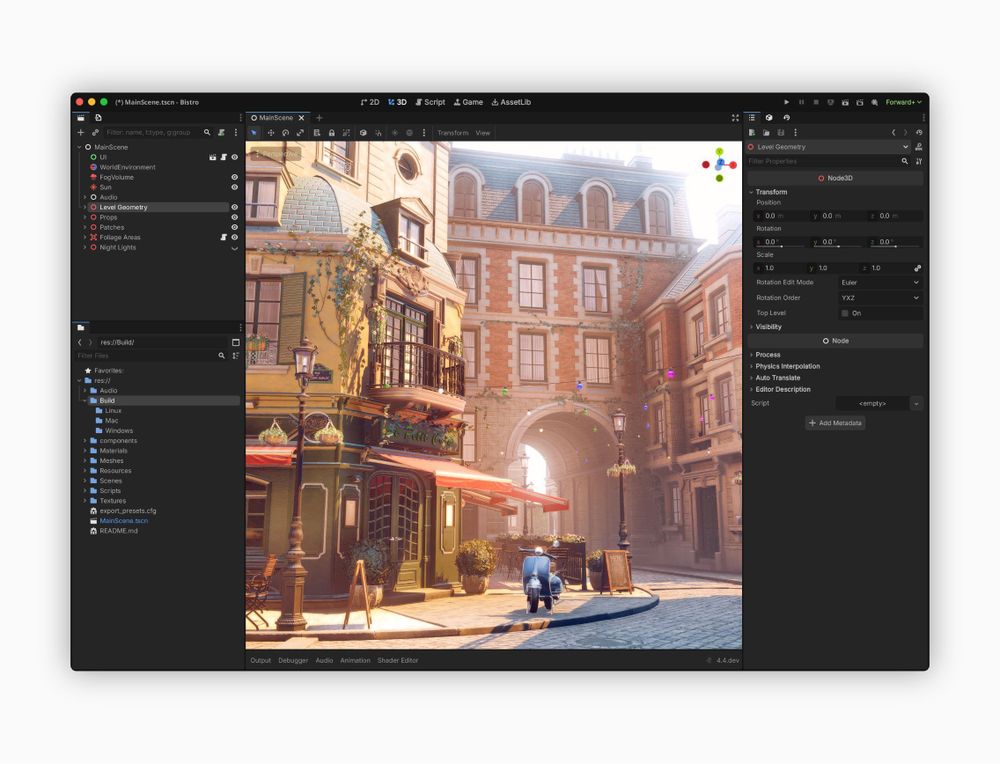Image resolution: width=1000 pixels, height=764 pixels.
Task: Open documentation for the Level Geometry node
Action: [x=919, y=147]
